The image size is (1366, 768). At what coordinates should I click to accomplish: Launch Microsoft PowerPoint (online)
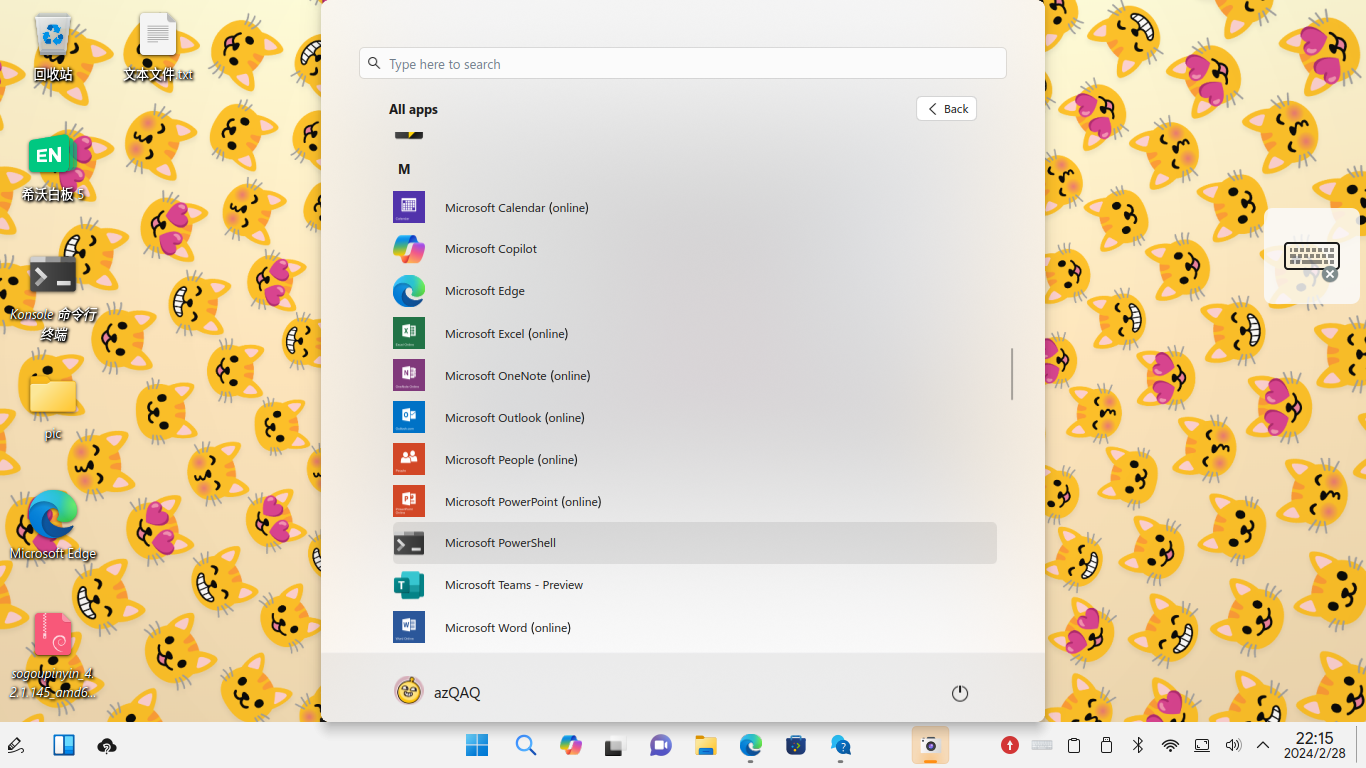point(695,501)
